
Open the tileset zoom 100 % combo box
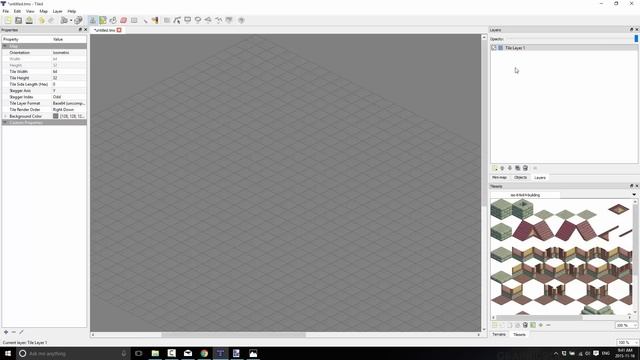[x=627, y=325]
